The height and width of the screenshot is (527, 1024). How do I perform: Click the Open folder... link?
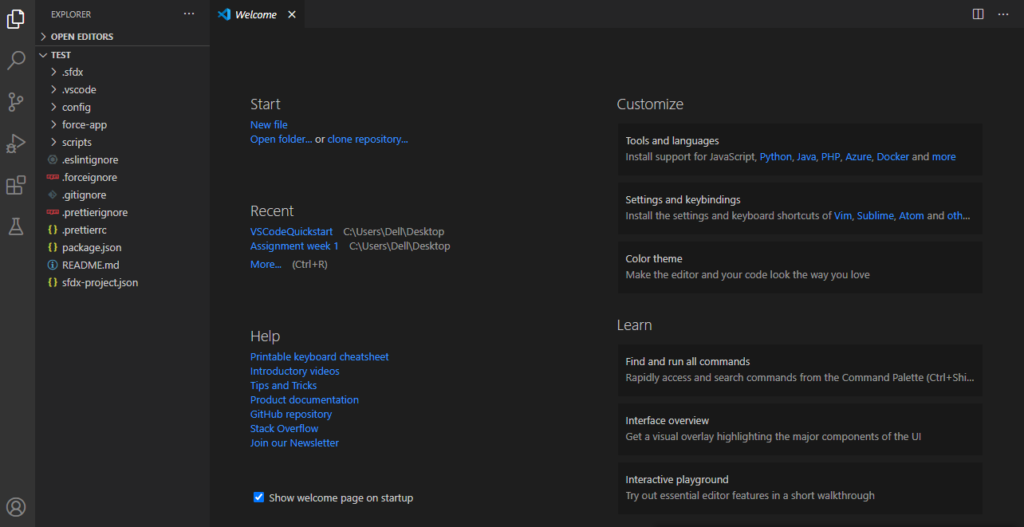pyautogui.click(x=281, y=139)
